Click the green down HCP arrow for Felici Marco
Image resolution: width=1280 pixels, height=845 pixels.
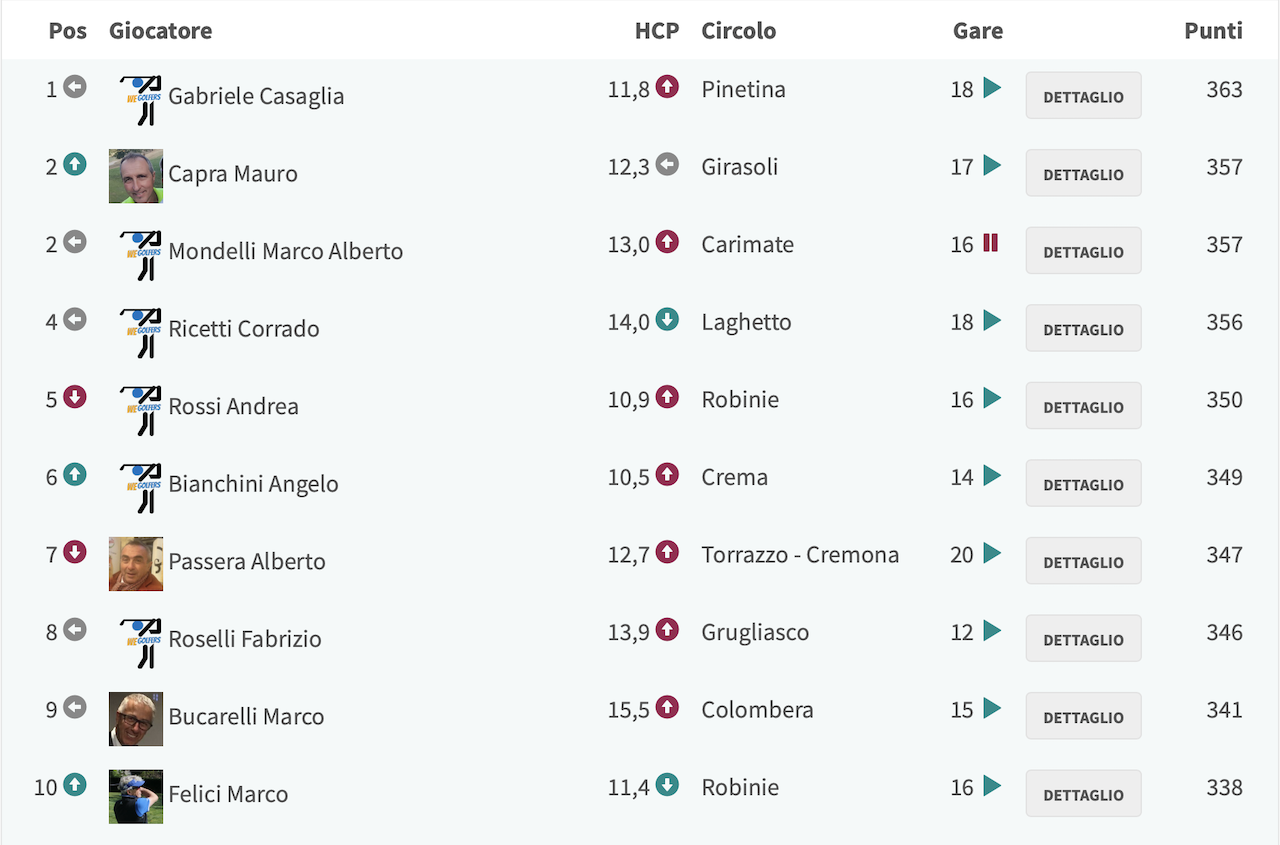[x=667, y=785]
